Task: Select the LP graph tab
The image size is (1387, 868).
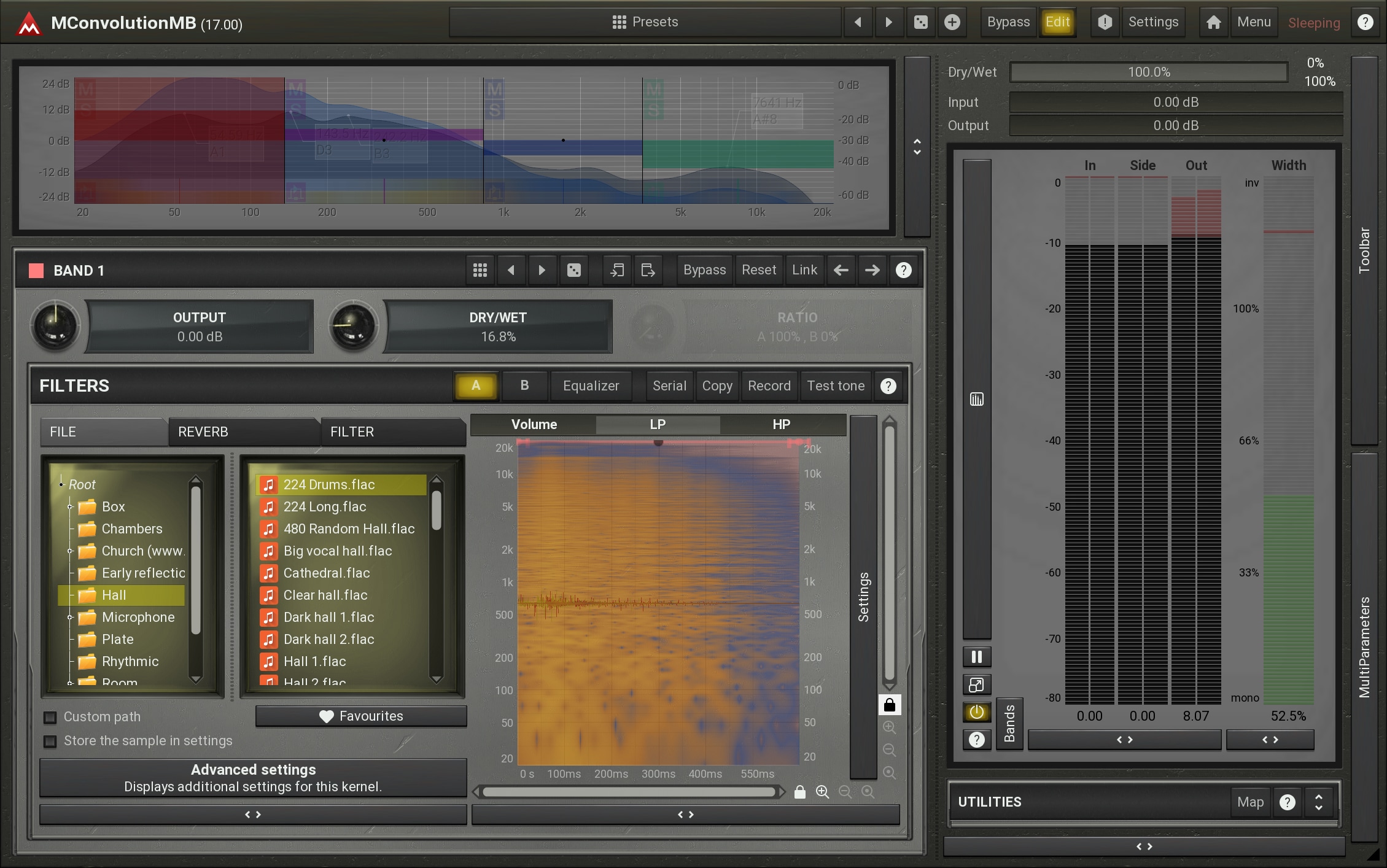Action: (658, 424)
